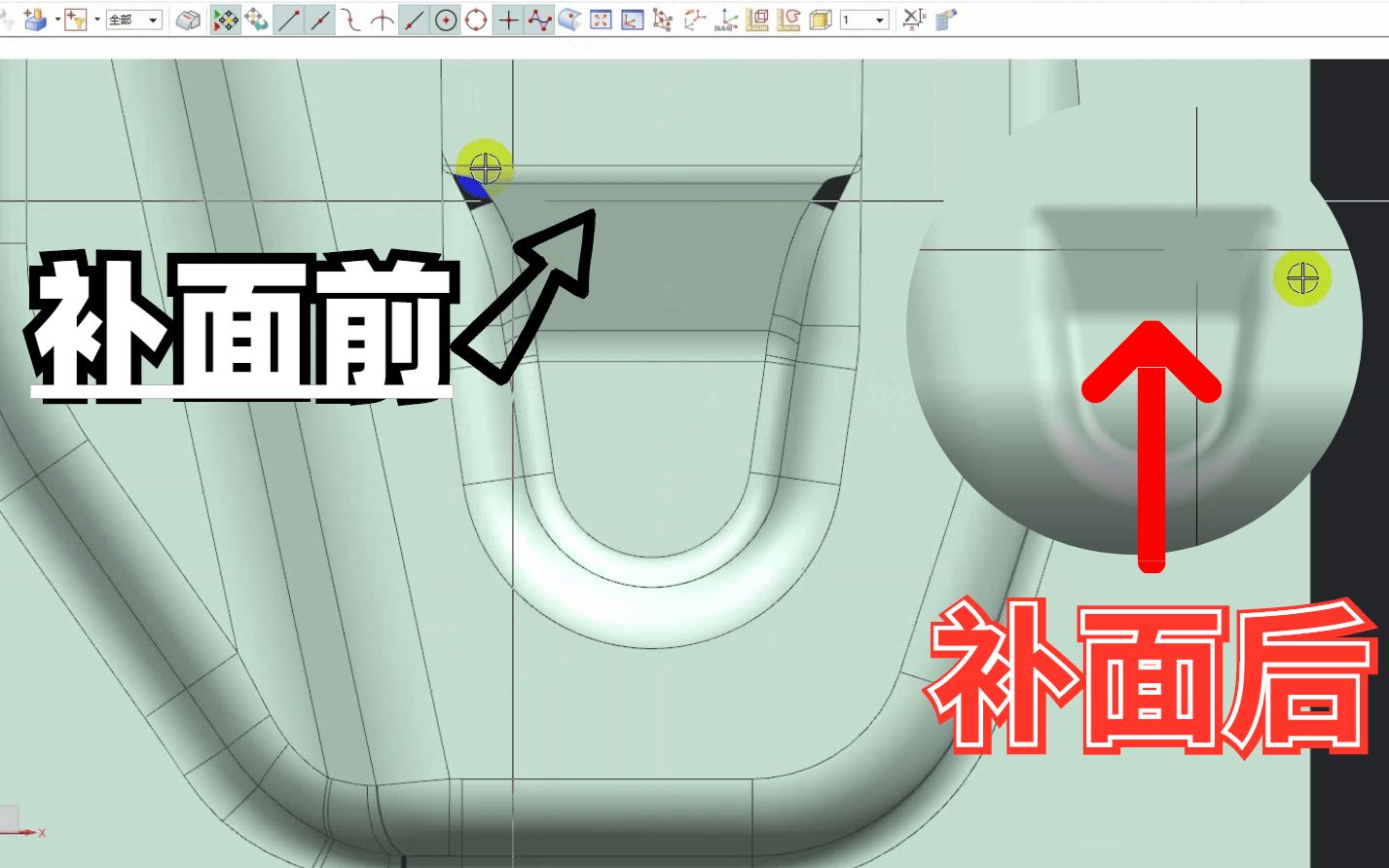This screenshot has width=1389, height=868.
Task: Click the delete X tool icon
Action: coord(913,18)
